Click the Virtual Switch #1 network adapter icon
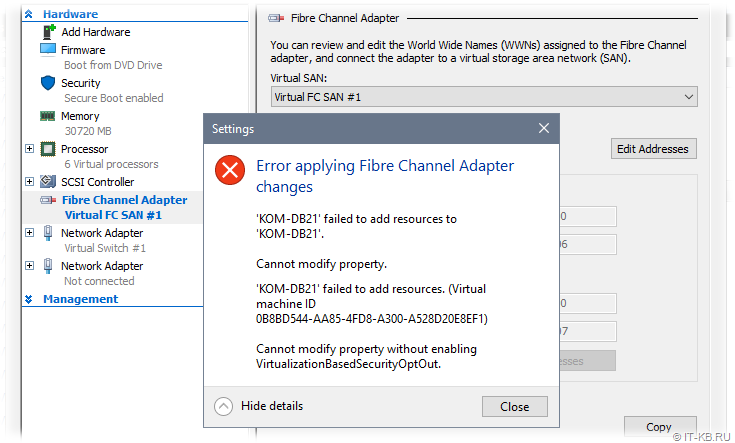 48,233
